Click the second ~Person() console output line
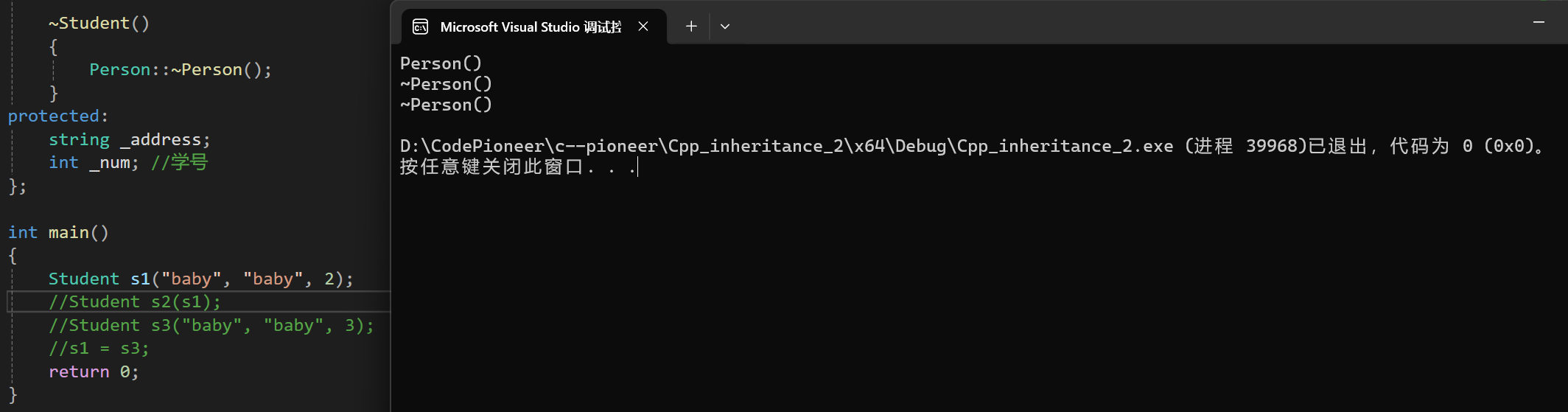Screen dimensions: 1568x412 coord(446,105)
